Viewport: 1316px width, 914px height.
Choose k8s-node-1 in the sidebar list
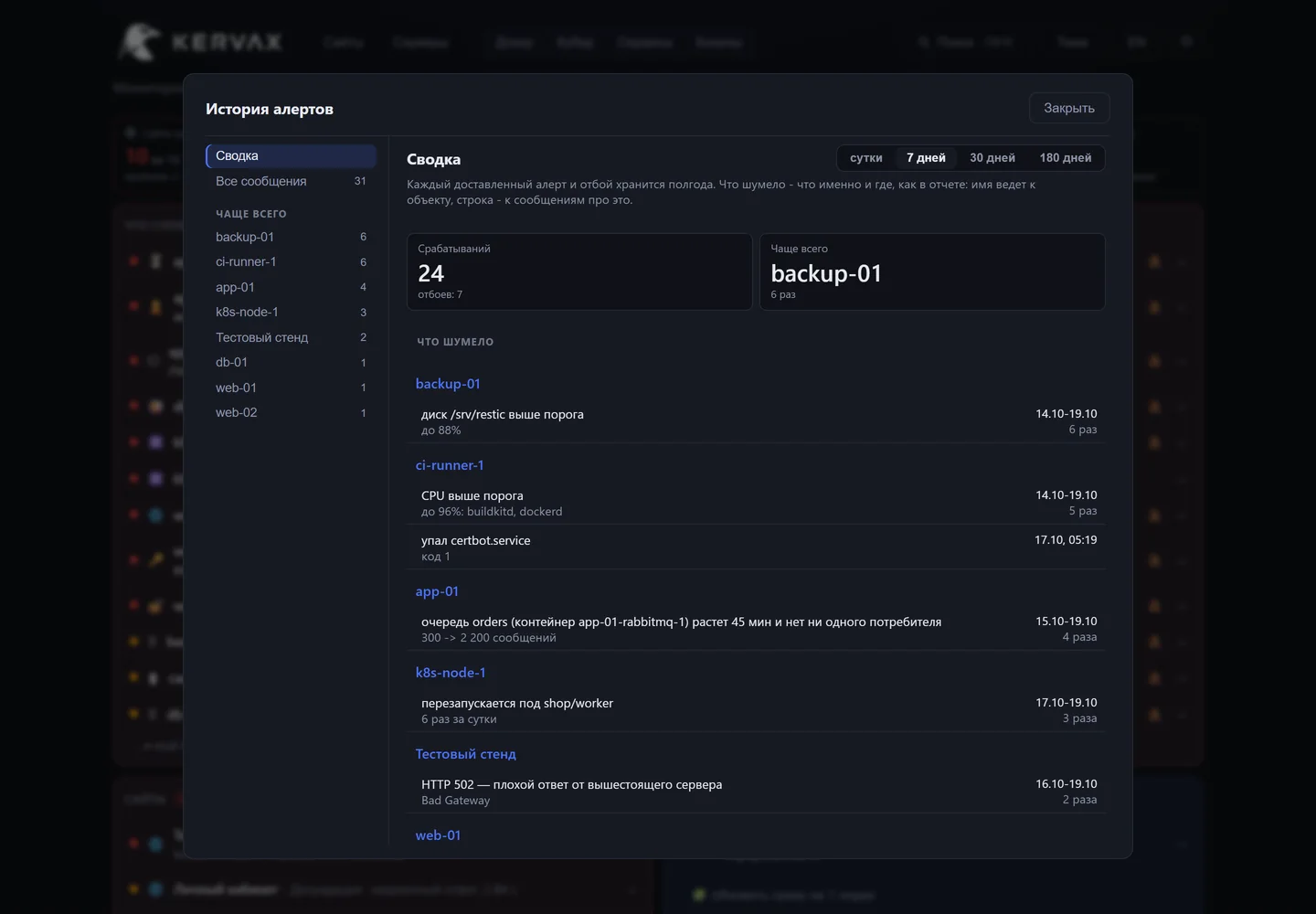[x=292, y=313]
